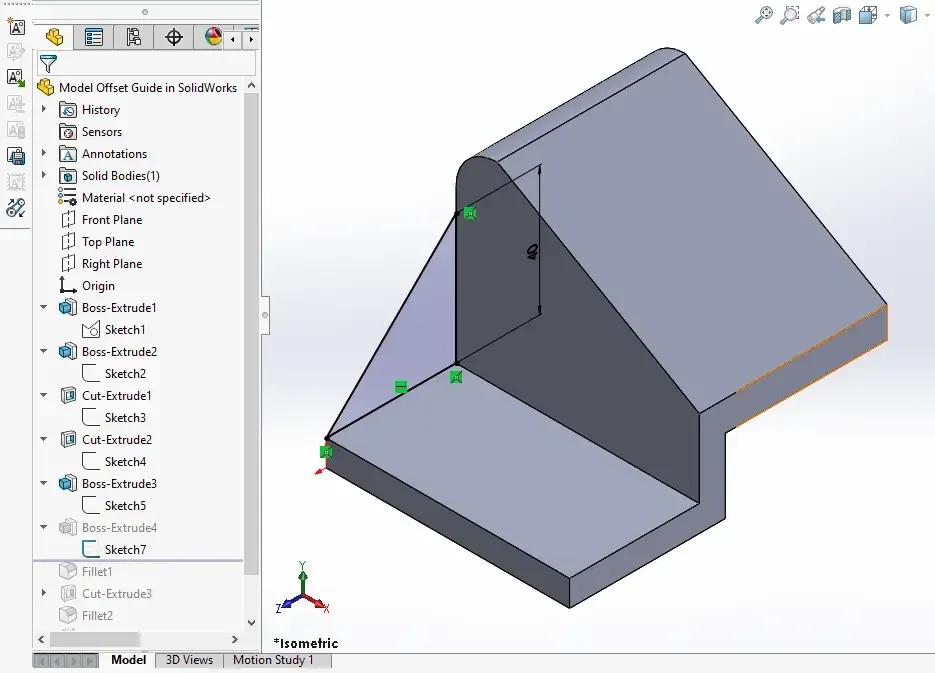Click the horizontal scroll left arrow

(41, 639)
